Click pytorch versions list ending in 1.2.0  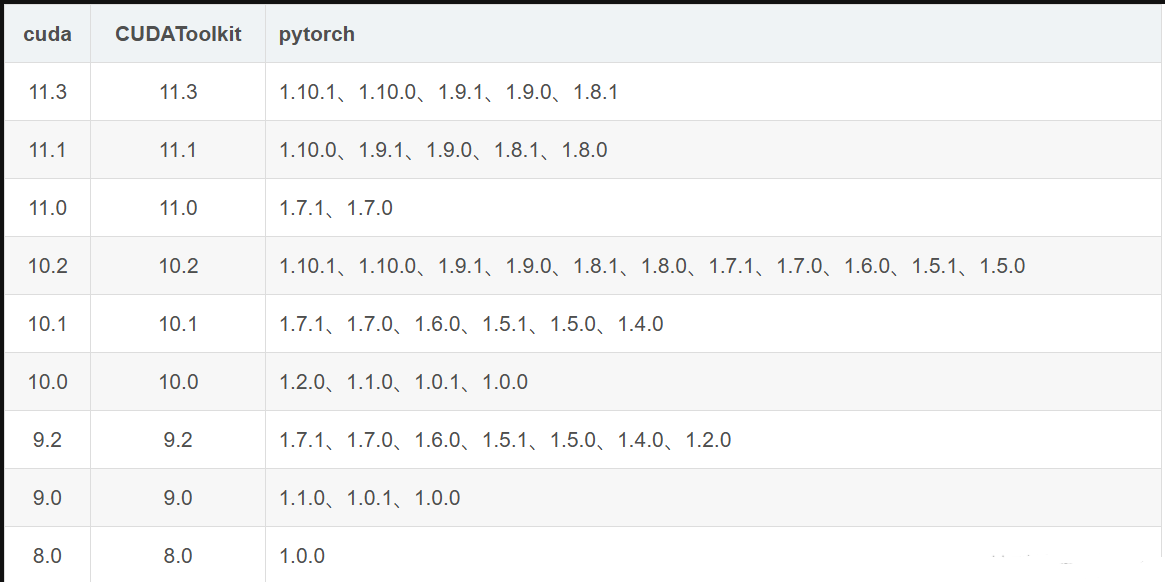[505, 440]
